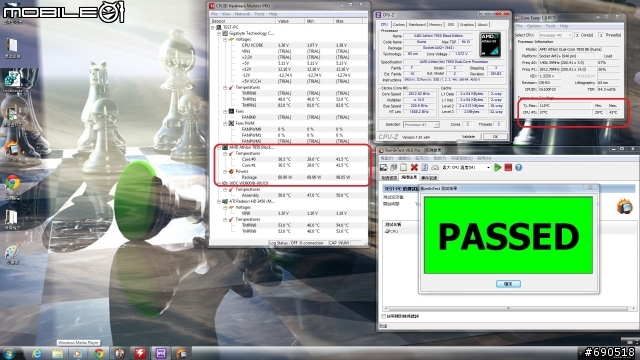Image resolution: width=640 pixels, height=360 pixels.
Task: Open CPU-Z processor Selection dropdown
Action: pyautogui.click(x=421, y=124)
